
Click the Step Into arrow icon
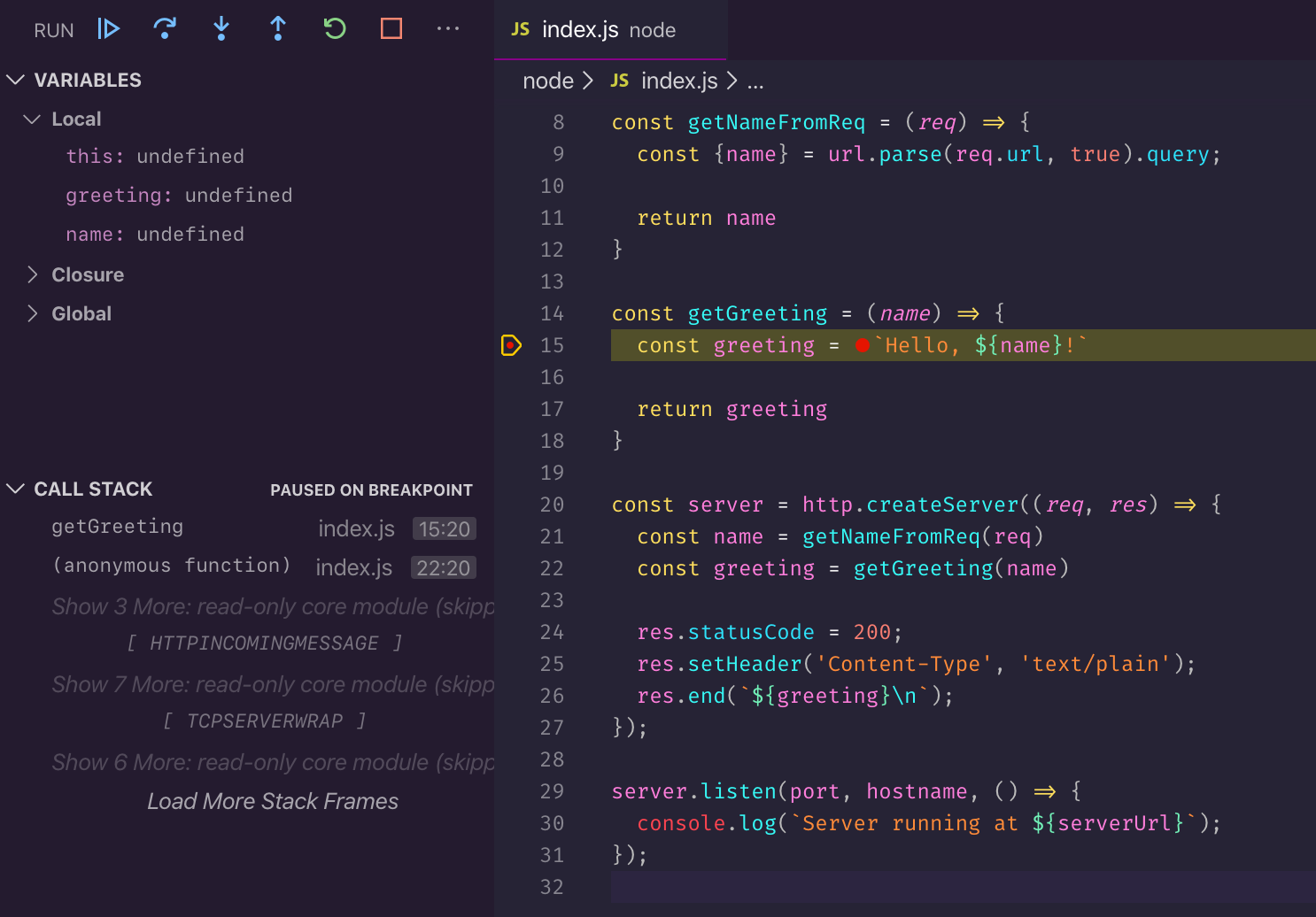click(x=221, y=29)
